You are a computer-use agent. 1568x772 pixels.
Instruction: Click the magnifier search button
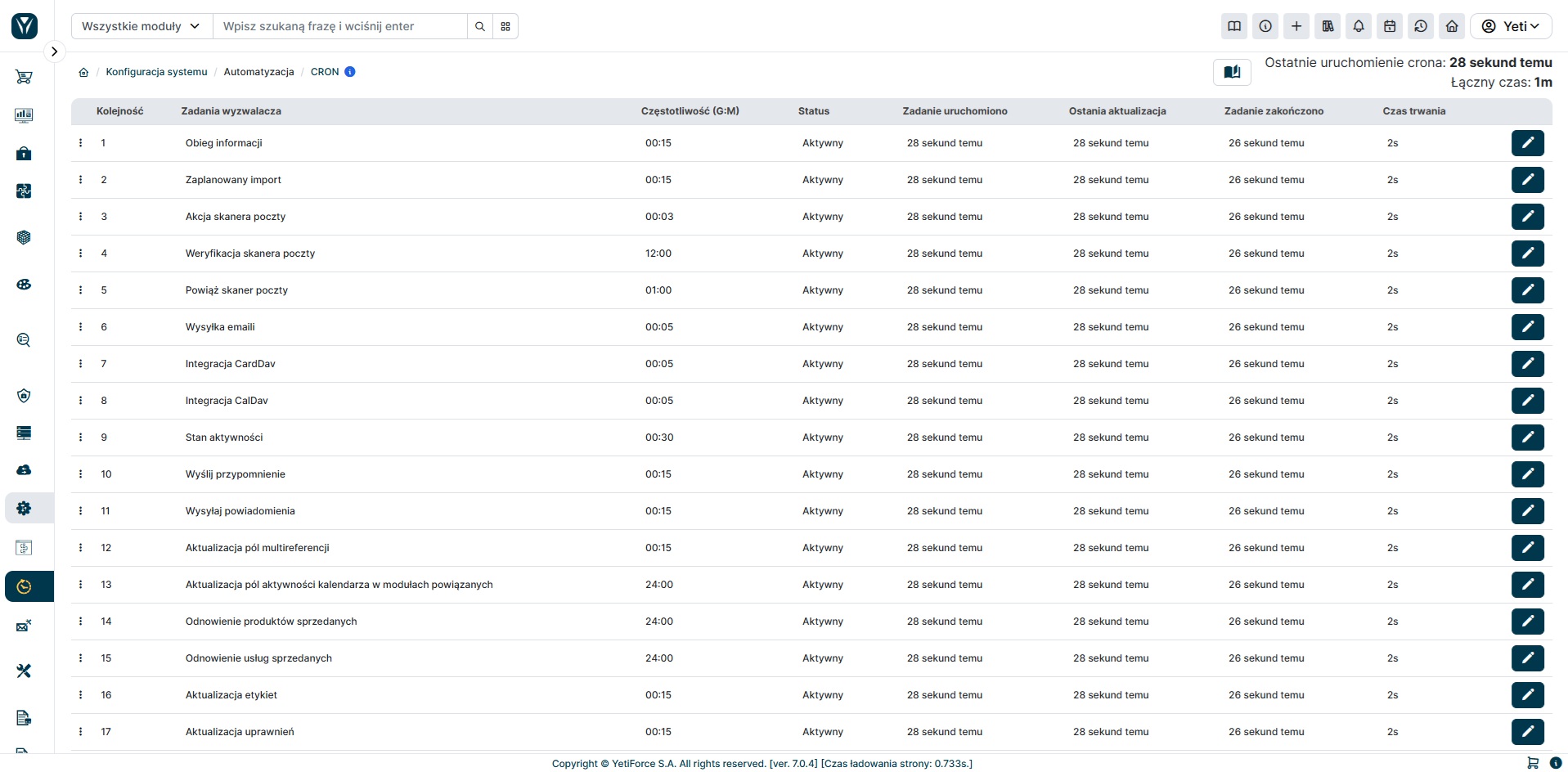(480, 26)
